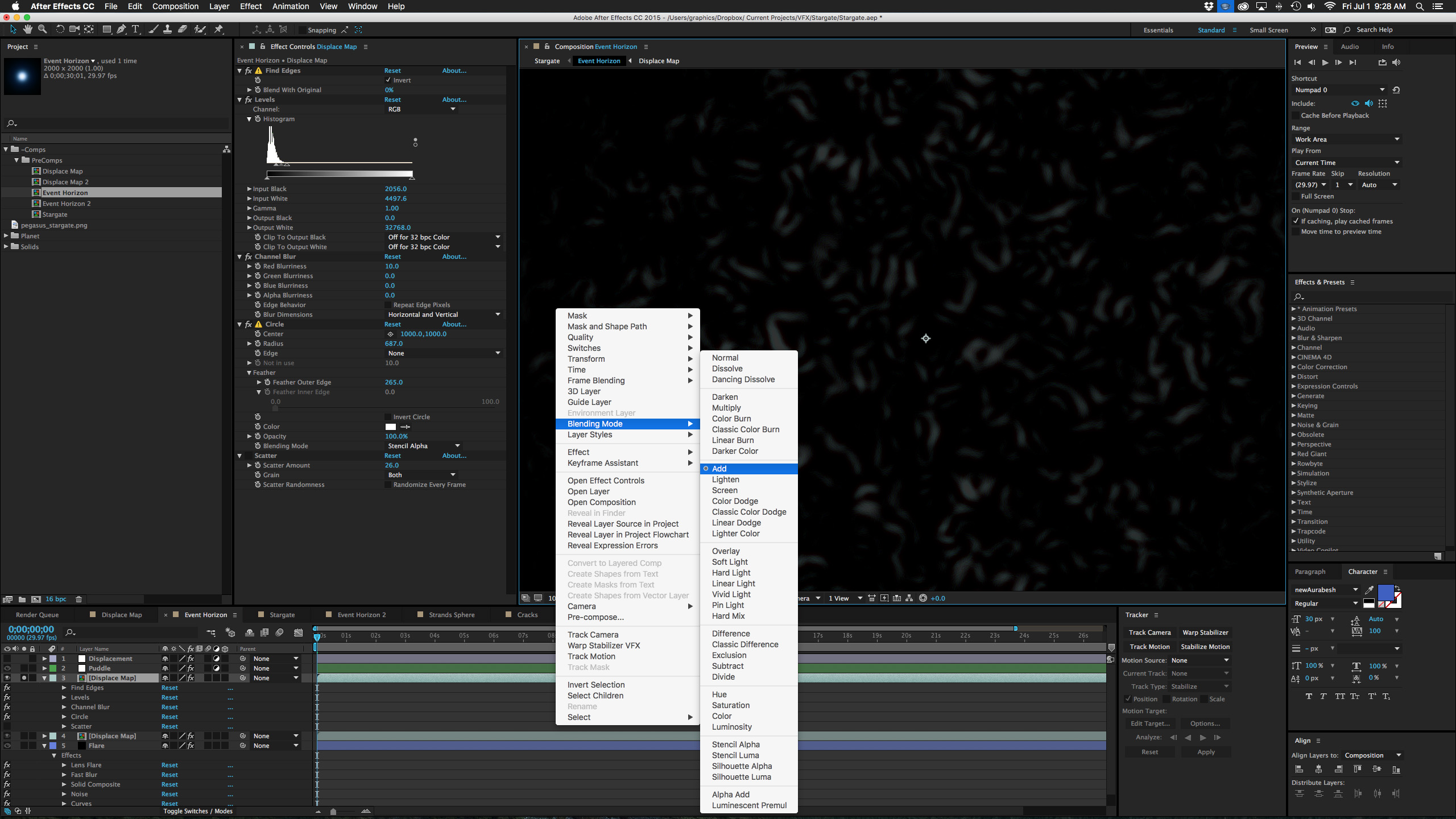Select the Type tool

(x=135, y=30)
